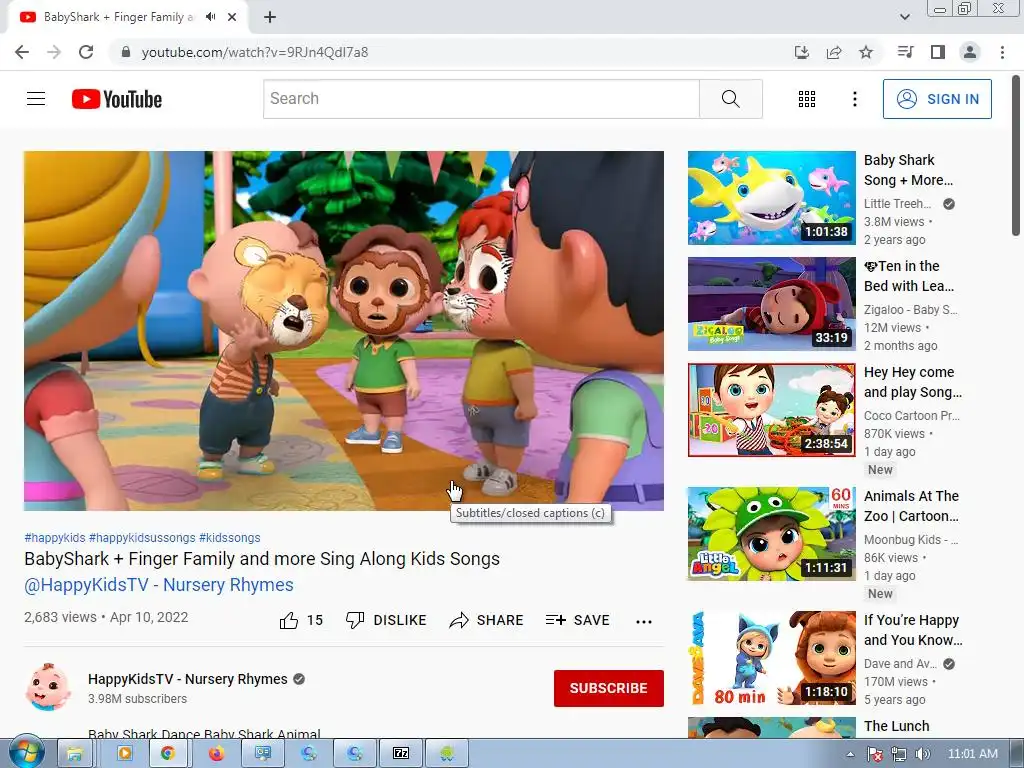This screenshot has height=768, width=1024.
Task: Click SAVE to playlist
Action: 578,620
